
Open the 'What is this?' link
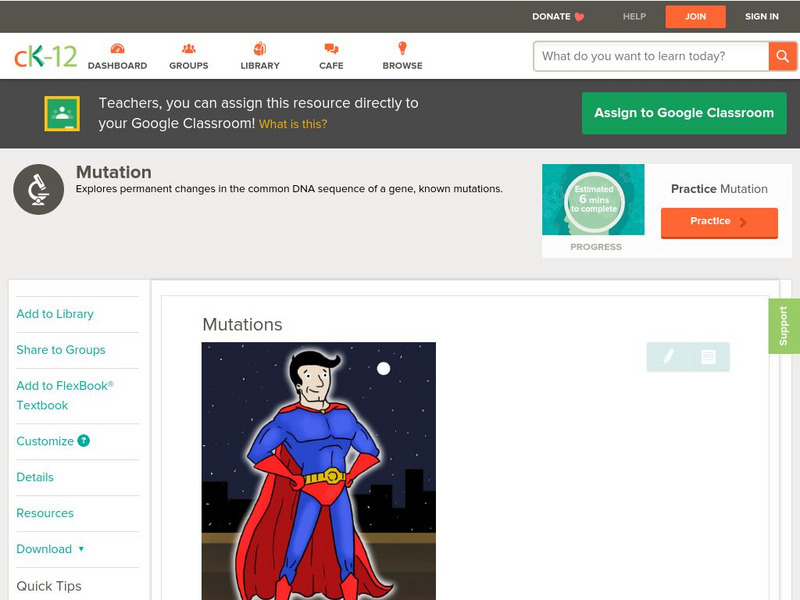(293, 124)
